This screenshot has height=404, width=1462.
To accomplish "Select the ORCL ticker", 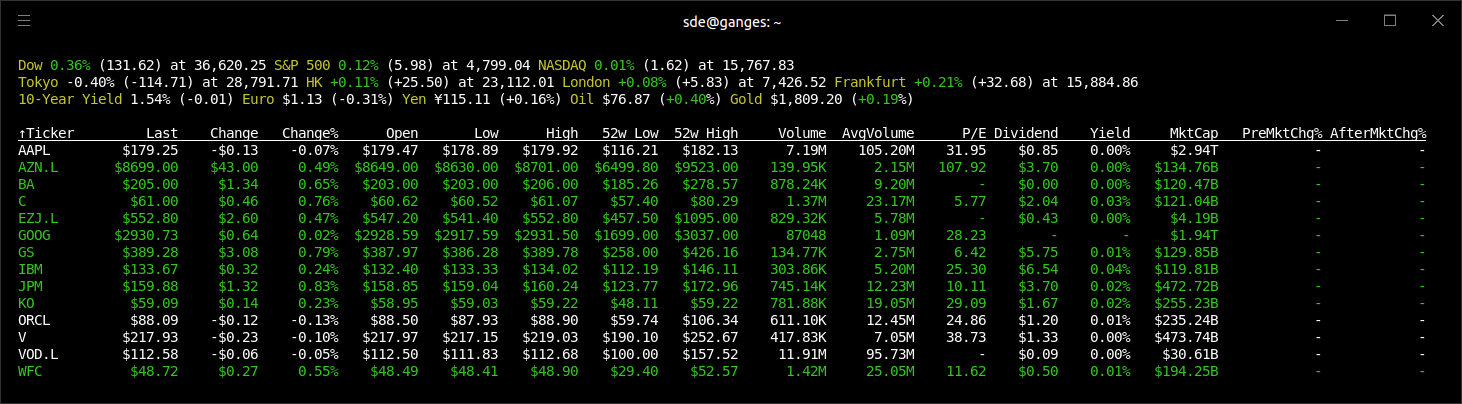I will point(34,320).
